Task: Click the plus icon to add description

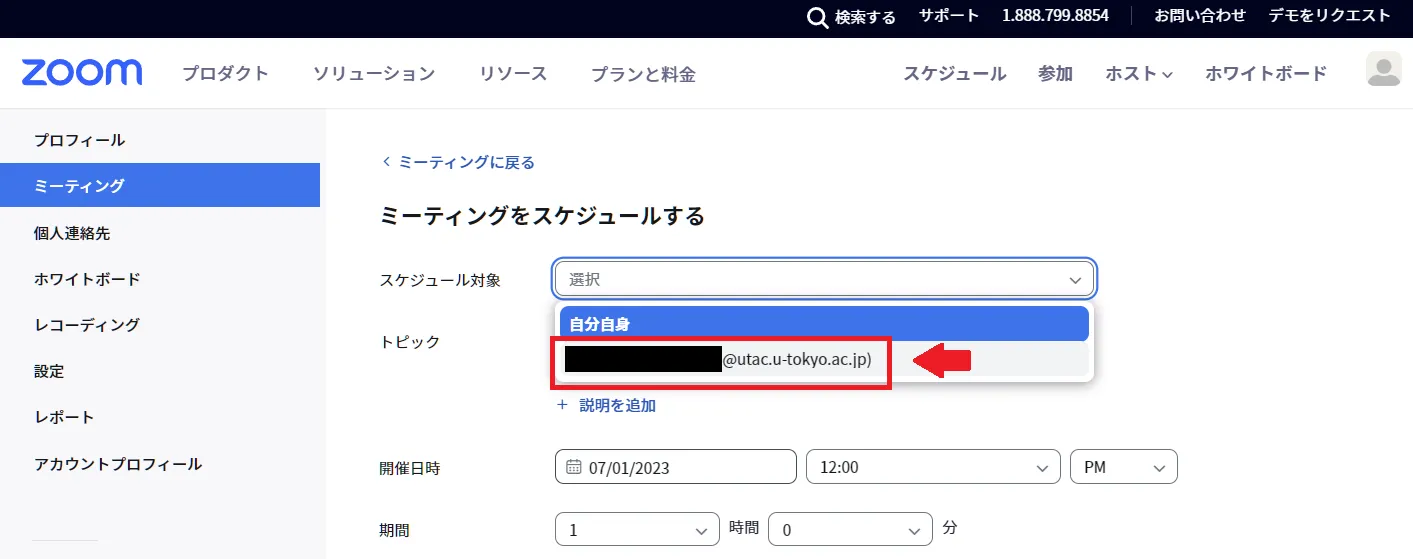Action: (x=562, y=405)
